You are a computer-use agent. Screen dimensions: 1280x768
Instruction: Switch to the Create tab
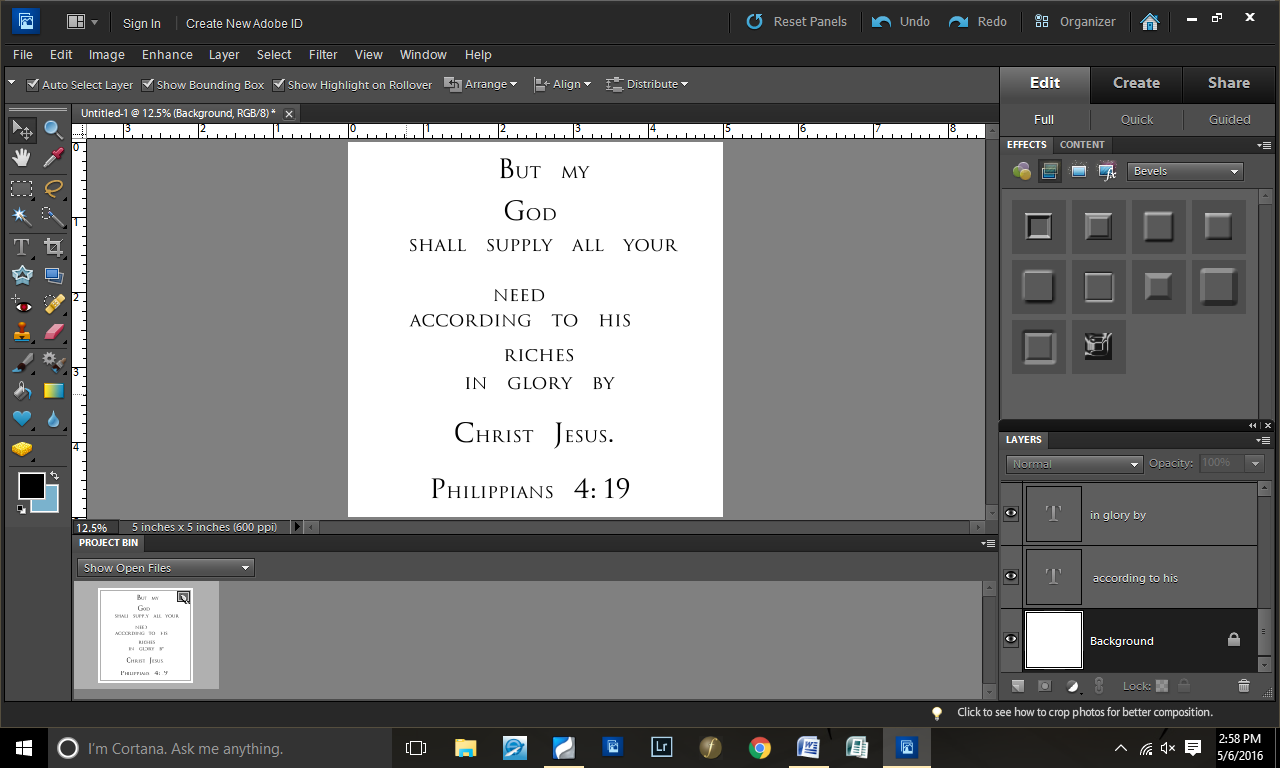pos(1136,83)
